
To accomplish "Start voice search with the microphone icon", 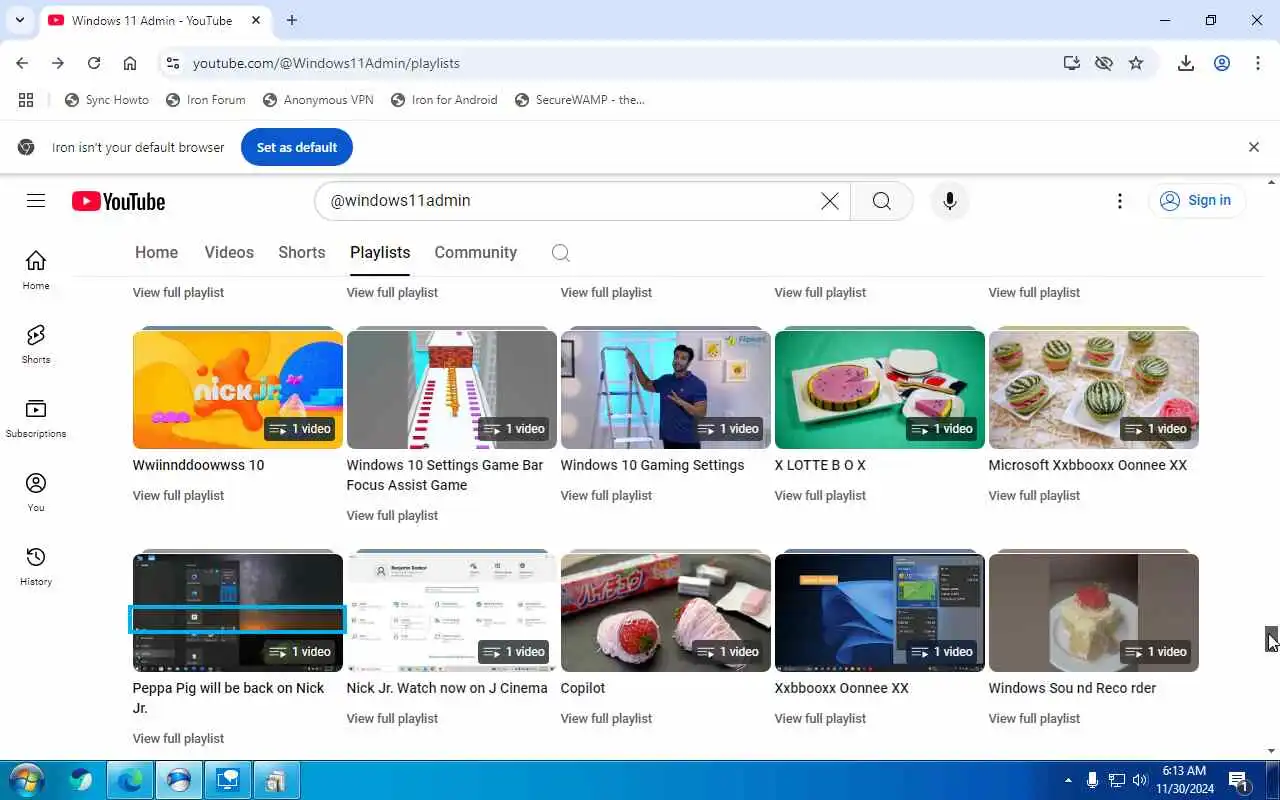I will [950, 201].
